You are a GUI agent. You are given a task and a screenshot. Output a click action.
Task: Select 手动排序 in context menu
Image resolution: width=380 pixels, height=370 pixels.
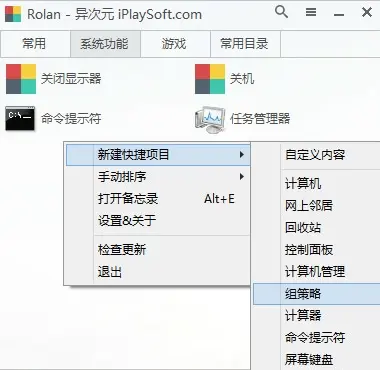pos(158,177)
